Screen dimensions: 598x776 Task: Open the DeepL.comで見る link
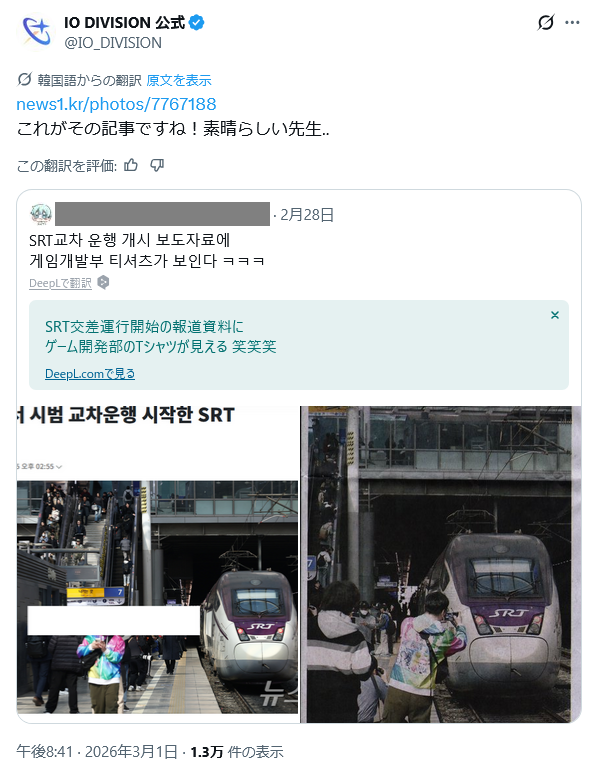90,374
